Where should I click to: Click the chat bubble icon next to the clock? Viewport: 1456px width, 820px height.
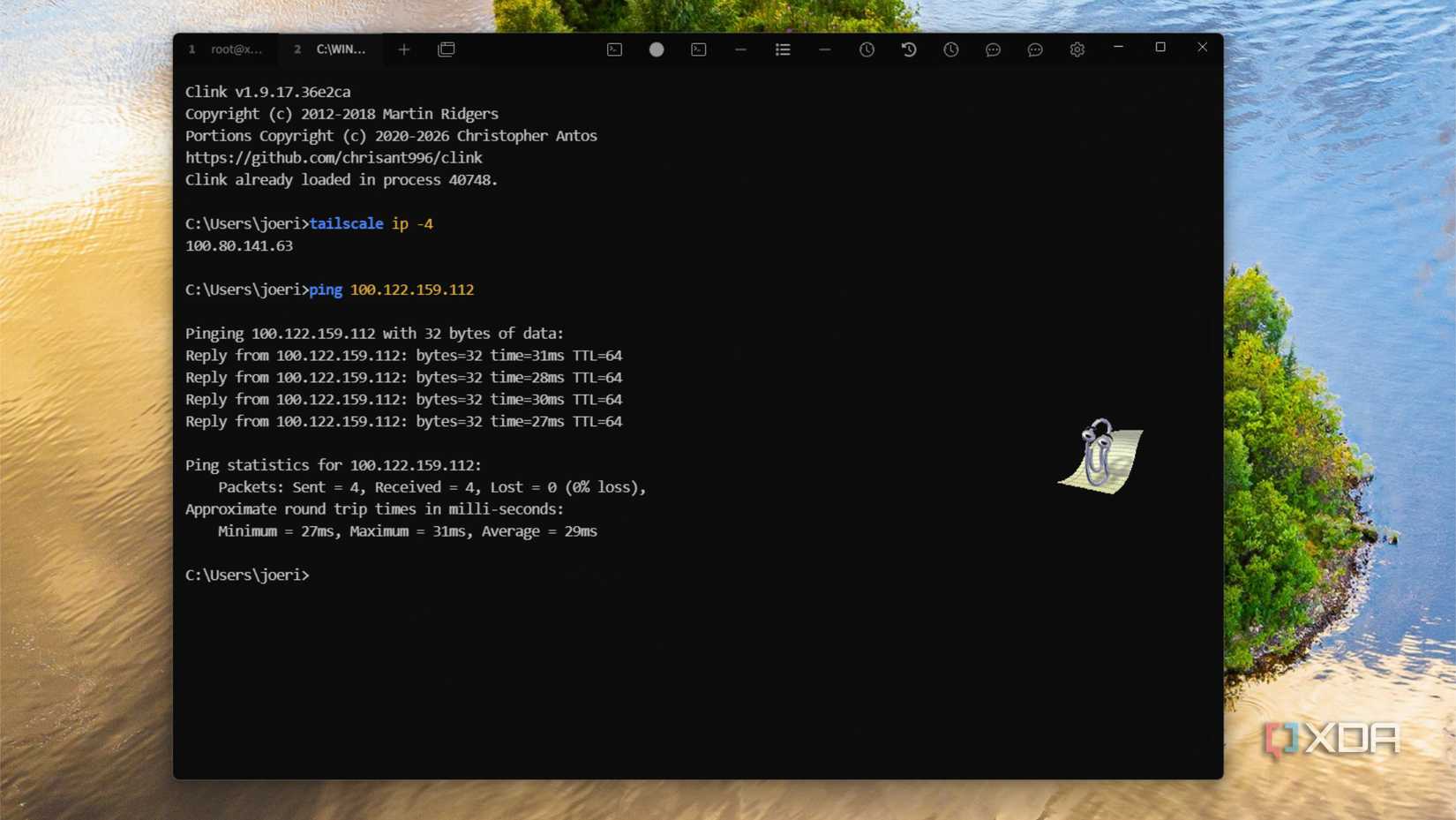tap(993, 49)
